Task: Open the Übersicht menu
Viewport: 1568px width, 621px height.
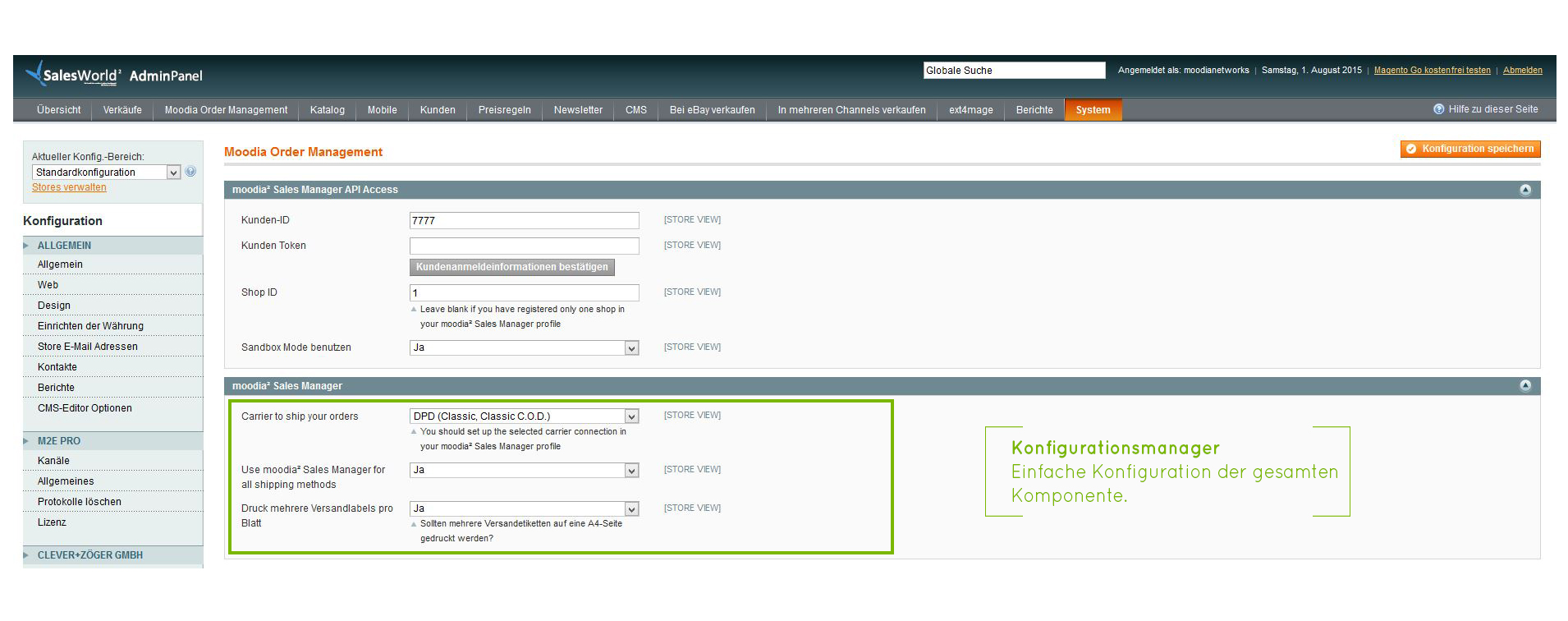Action: [58, 110]
